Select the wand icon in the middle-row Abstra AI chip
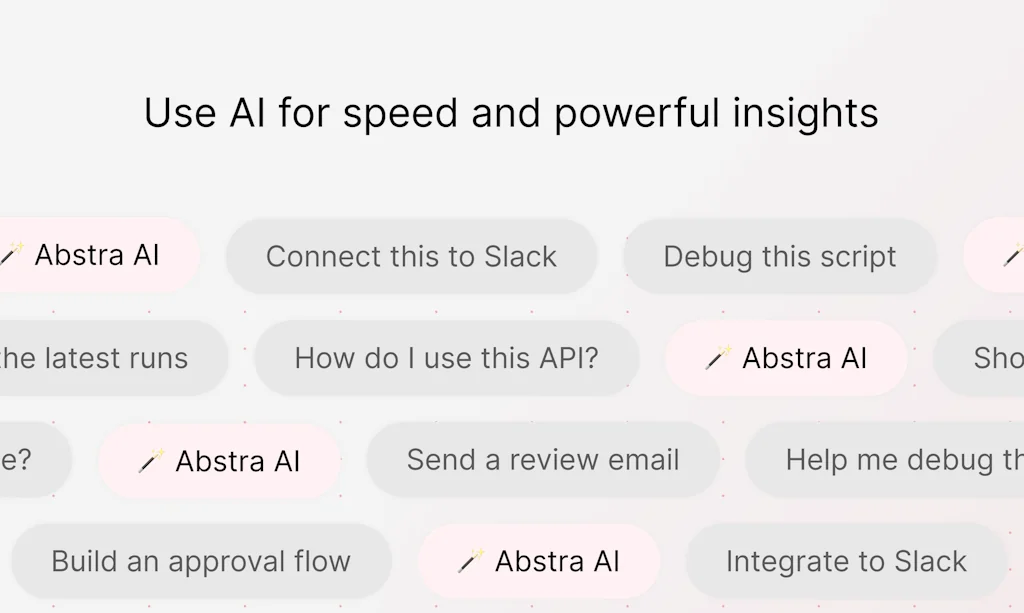Image resolution: width=1024 pixels, height=613 pixels. 716,358
